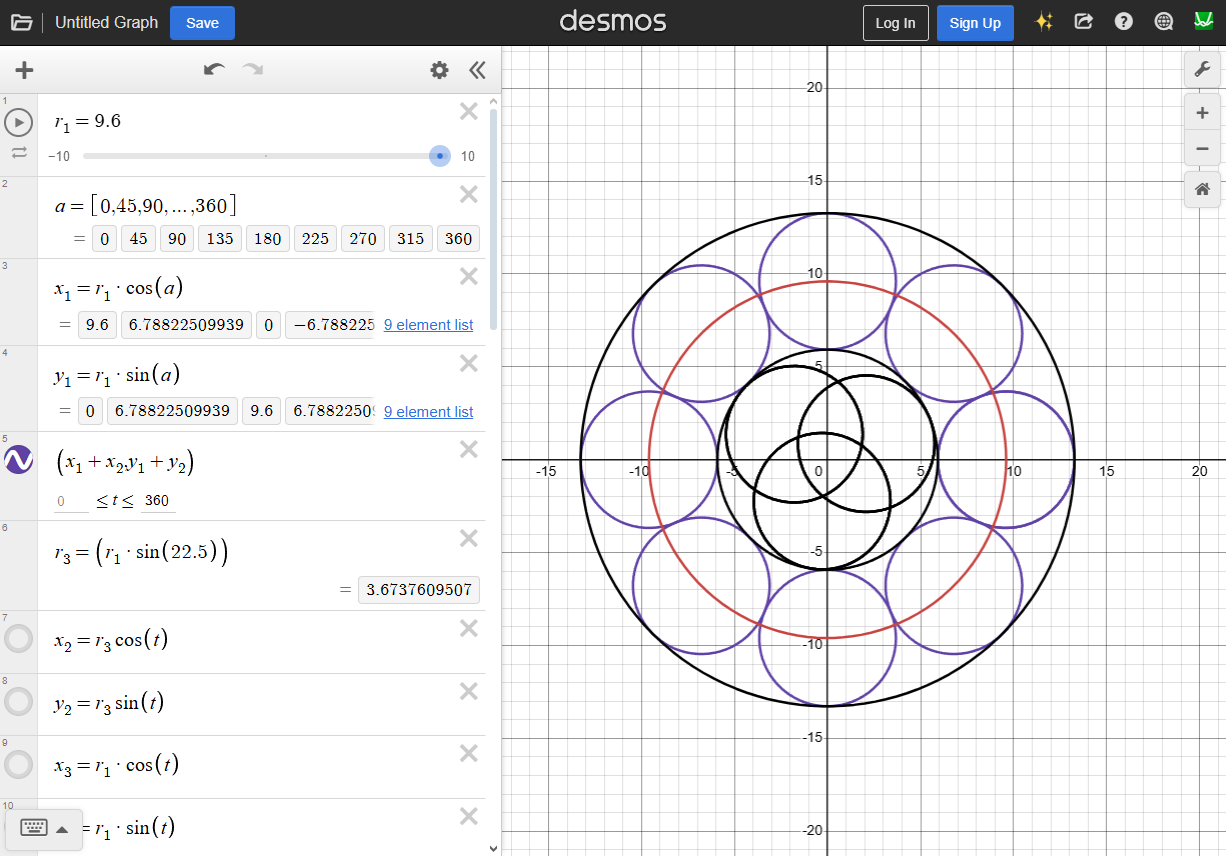The height and width of the screenshot is (856, 1226).
Task: Click the Untitled Graph title
Action: tap(106, 22)
